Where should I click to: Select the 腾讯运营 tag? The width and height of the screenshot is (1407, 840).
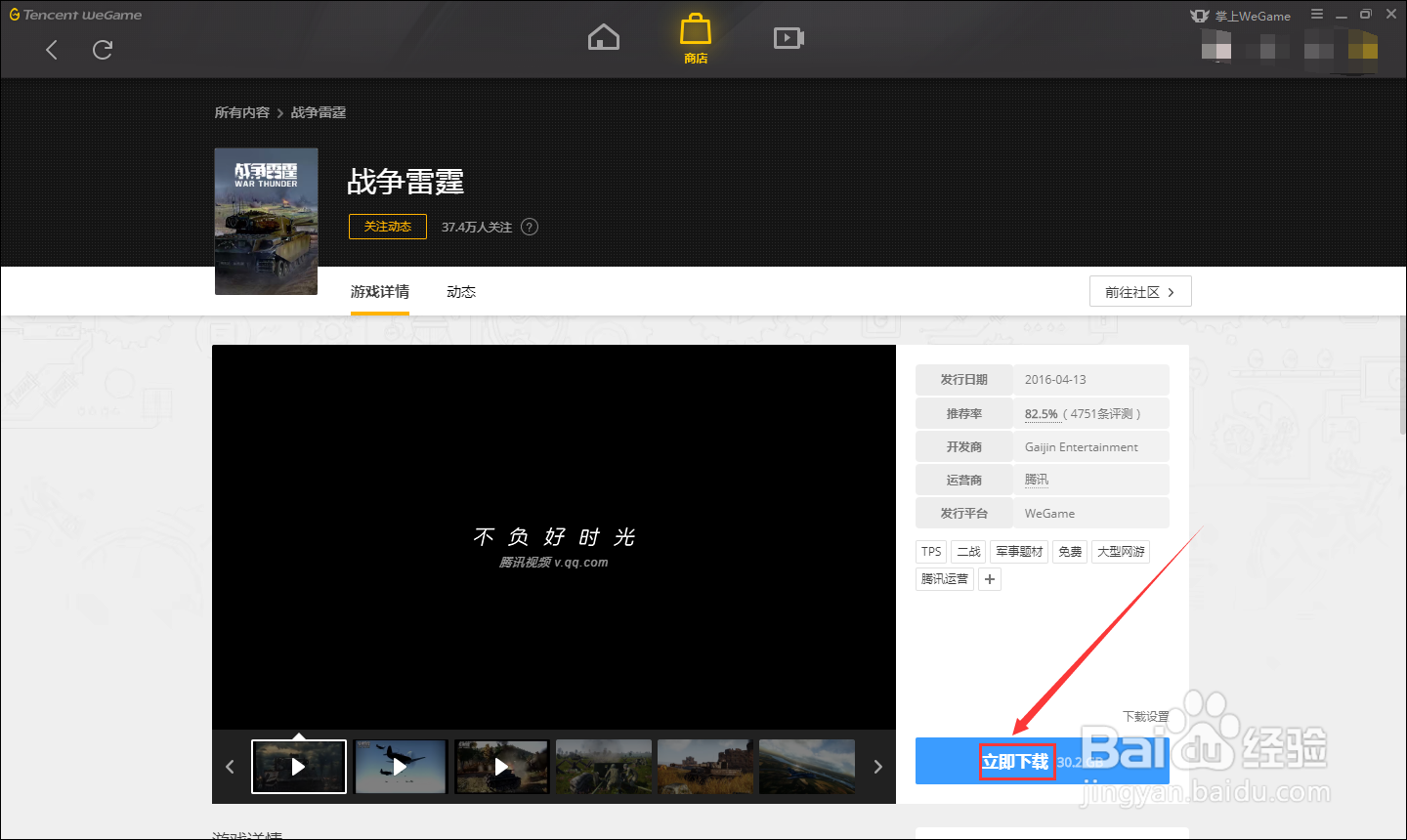945,579
